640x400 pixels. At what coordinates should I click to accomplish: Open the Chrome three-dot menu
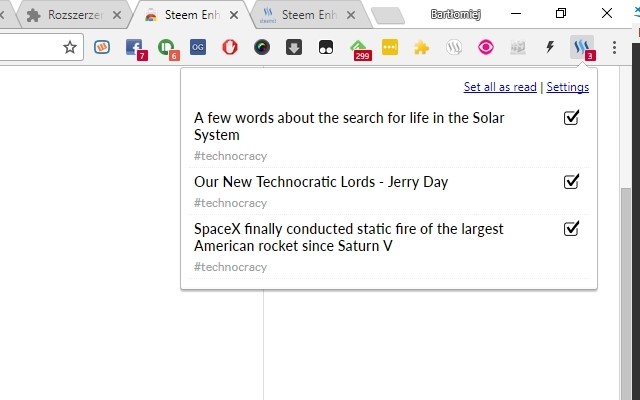[614, 47]
